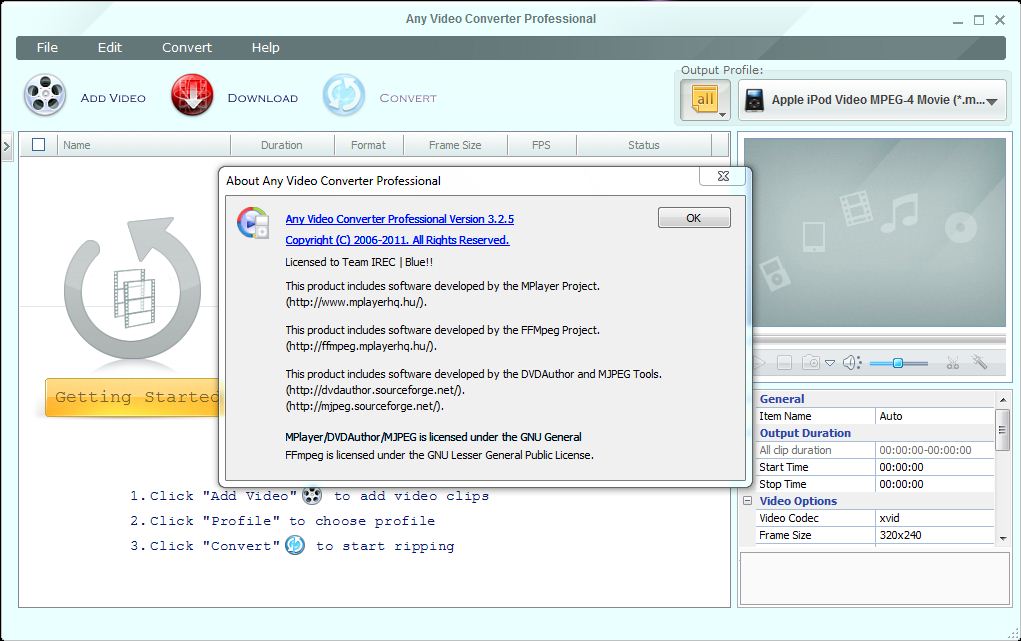Click the film reel icon beside "Add Video" in step 1

click(x=312, y=496)
